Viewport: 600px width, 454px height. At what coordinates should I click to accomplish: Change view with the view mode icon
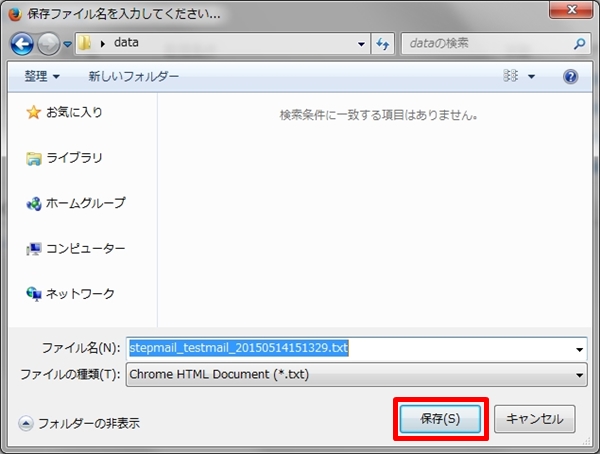pos(510,76)
